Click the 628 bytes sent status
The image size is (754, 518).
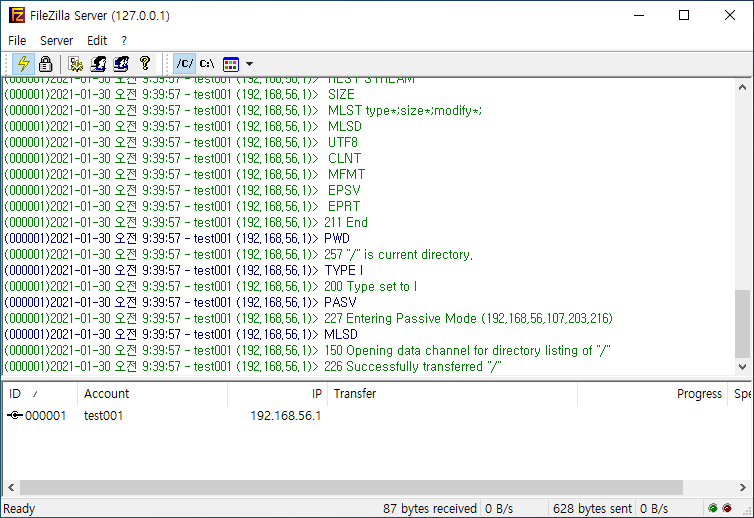(592, 508)
